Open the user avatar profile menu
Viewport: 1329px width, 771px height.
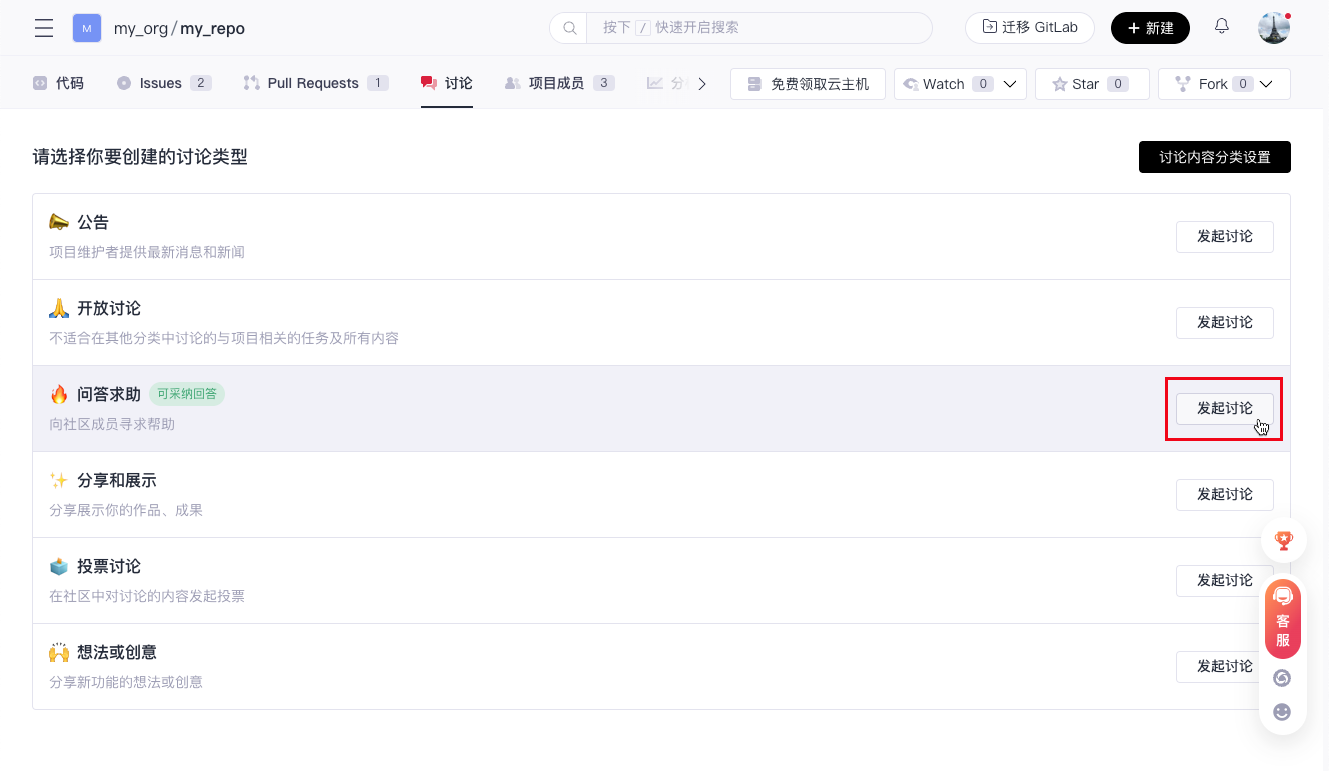[1273, 28]
